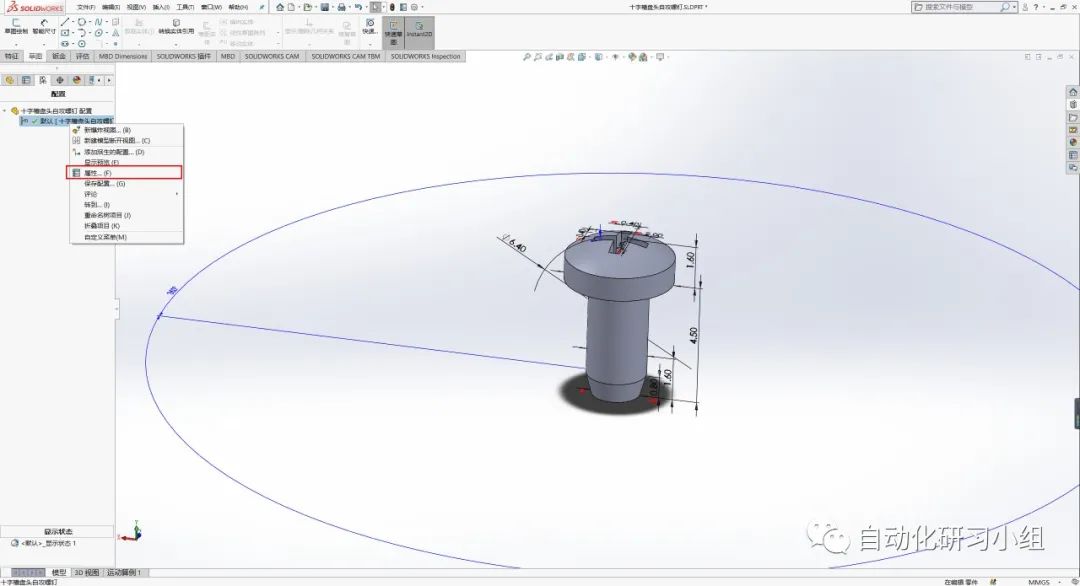This screenshot has width=1080, height=586.
Task: Switch to the 运动算例 1 bottom tab
Action: coord(125,572)
